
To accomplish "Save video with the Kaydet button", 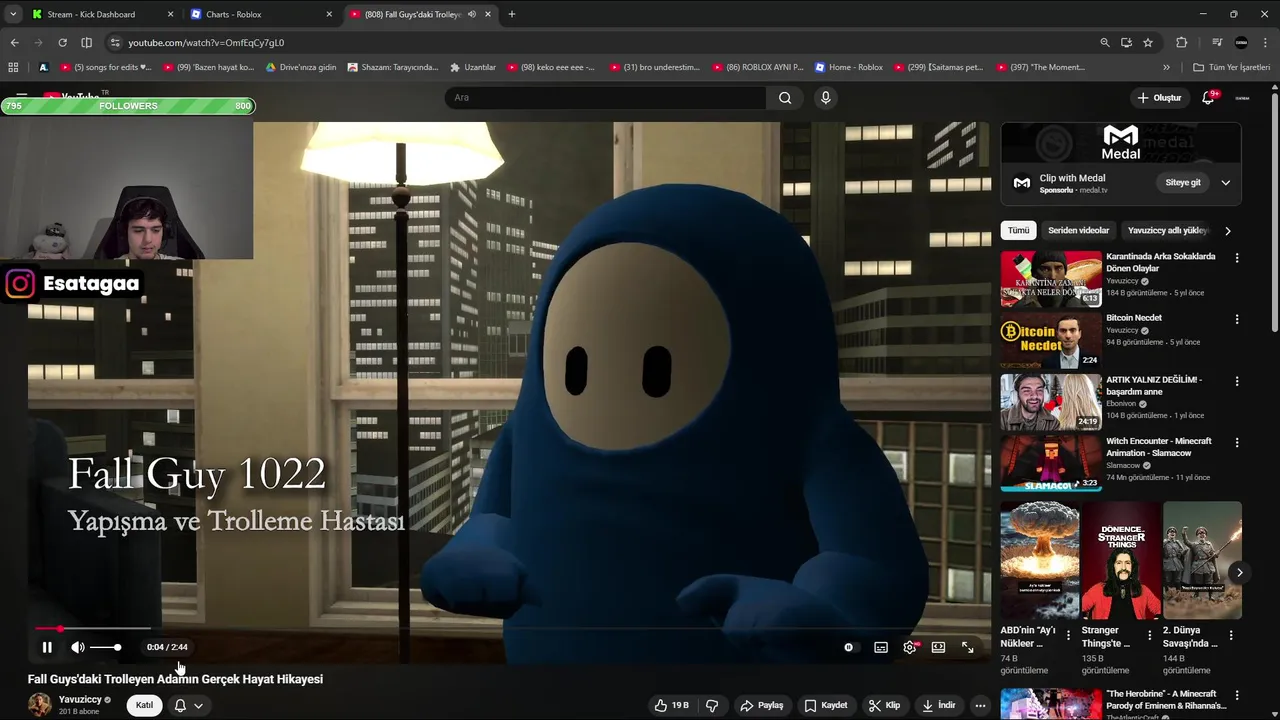I will [x=826, y=705].
